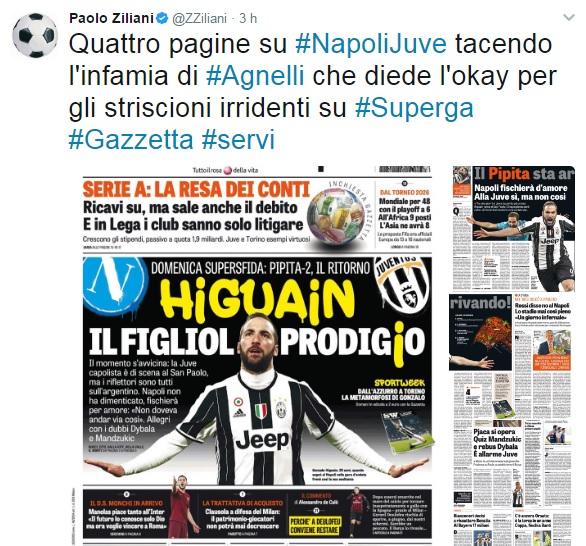Click the Serie A la resa dei conti headline
Image resolution: width=586 pixels, height=546 pixels.
tap(197, 189)
